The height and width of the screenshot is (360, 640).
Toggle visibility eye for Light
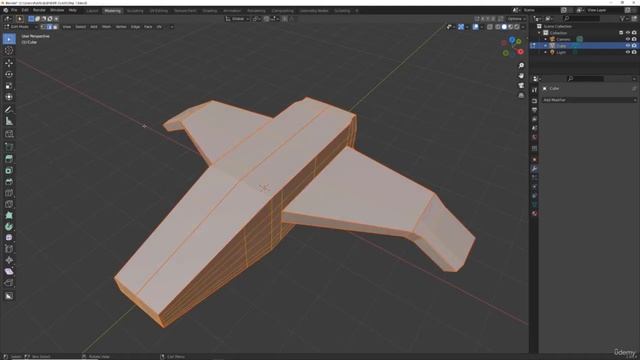628,52
